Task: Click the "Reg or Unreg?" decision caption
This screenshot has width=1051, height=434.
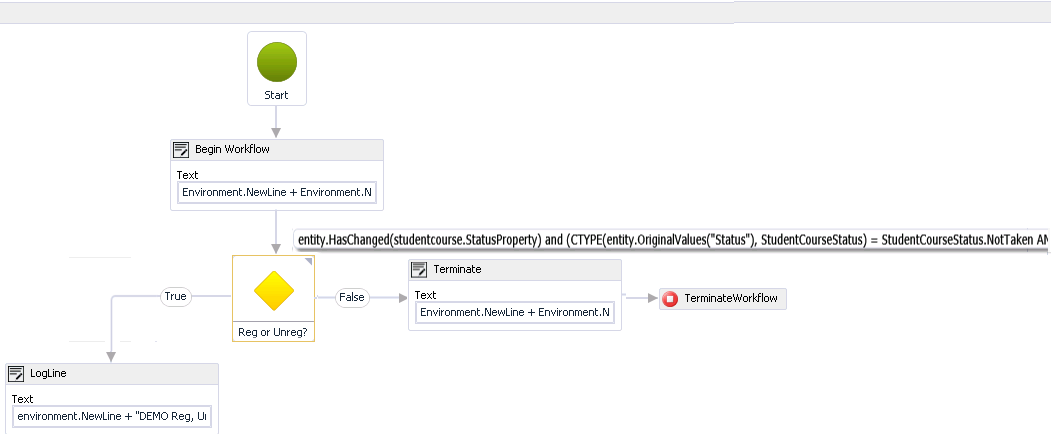Action: [273, 331]
